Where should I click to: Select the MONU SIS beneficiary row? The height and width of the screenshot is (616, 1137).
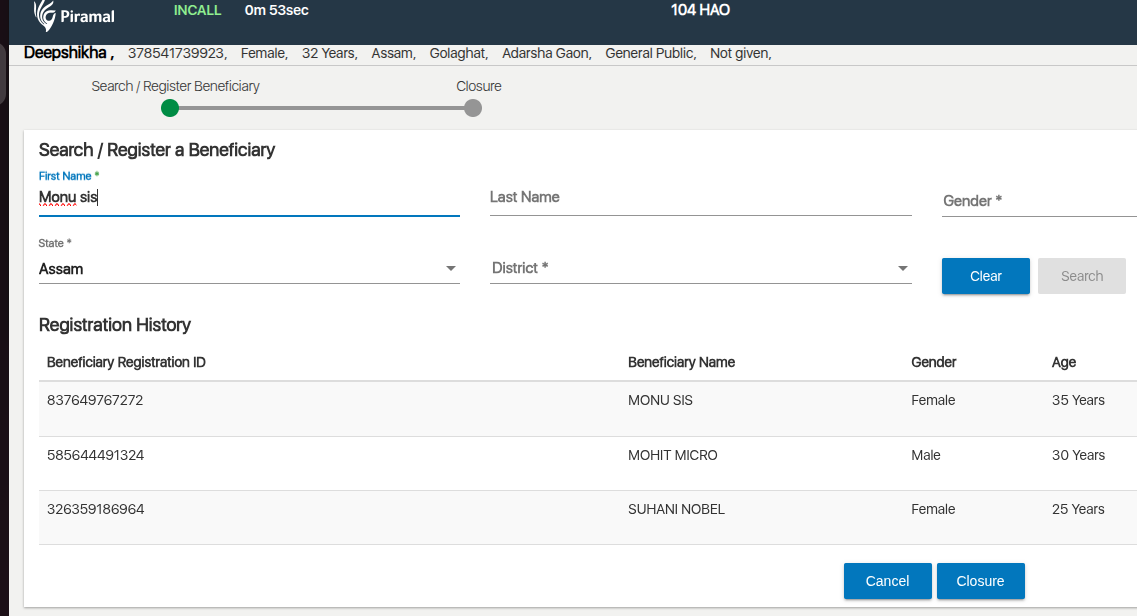[x=660, y=400]
